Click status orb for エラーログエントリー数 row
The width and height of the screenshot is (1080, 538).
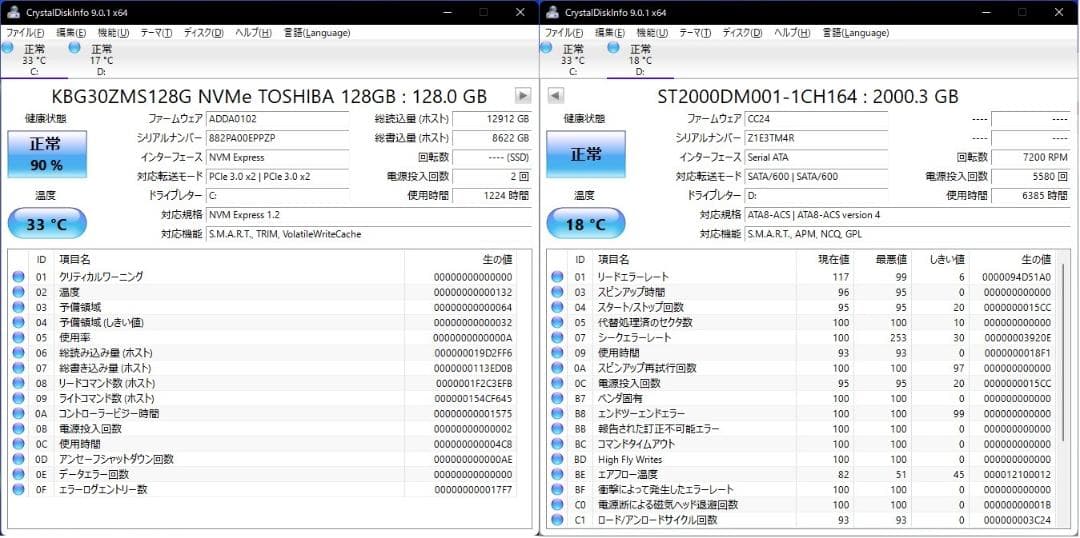pos(18,489)
